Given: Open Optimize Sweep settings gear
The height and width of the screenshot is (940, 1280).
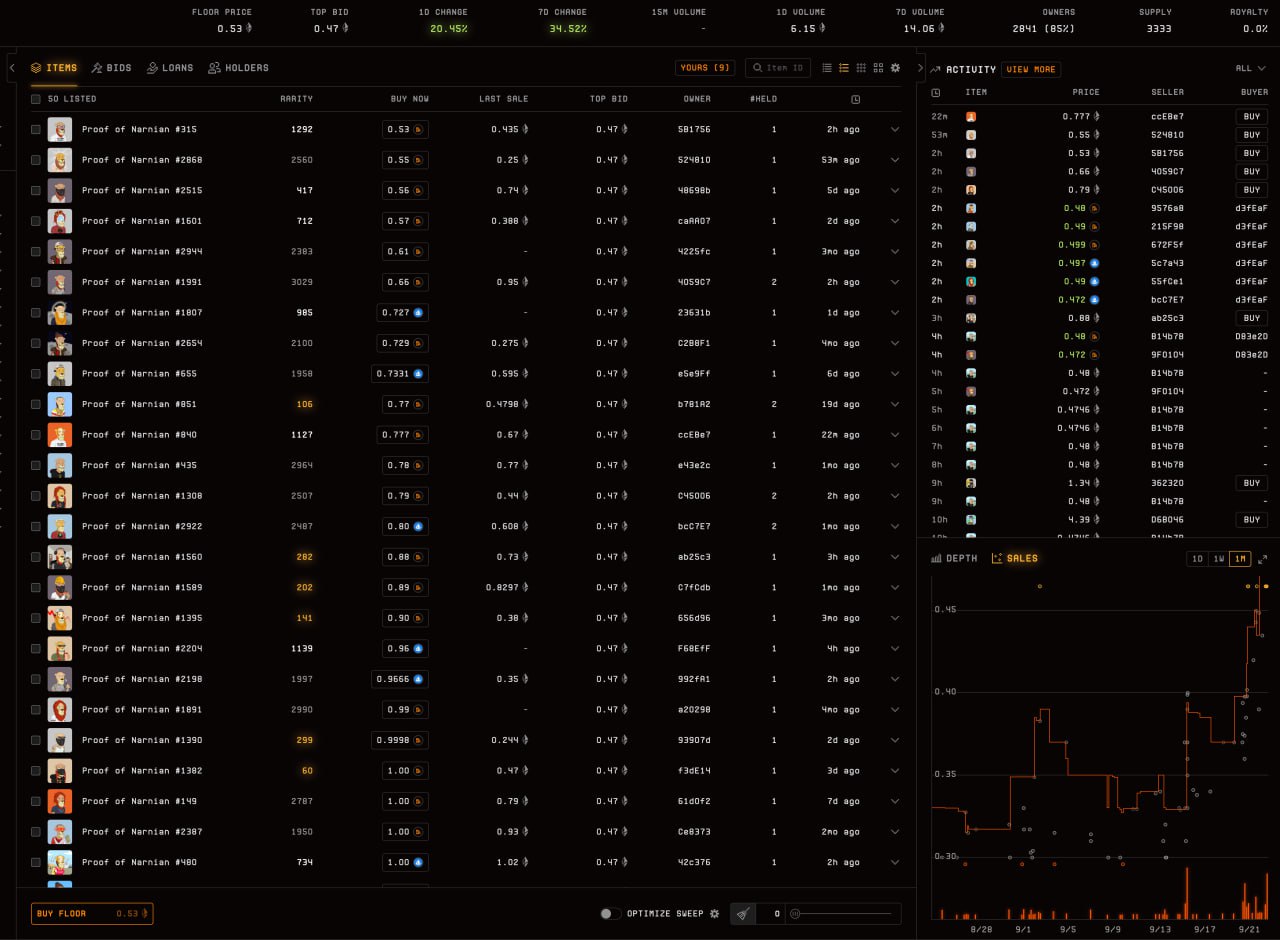Looking at the screenshot, I should click(x=714, y=914).
